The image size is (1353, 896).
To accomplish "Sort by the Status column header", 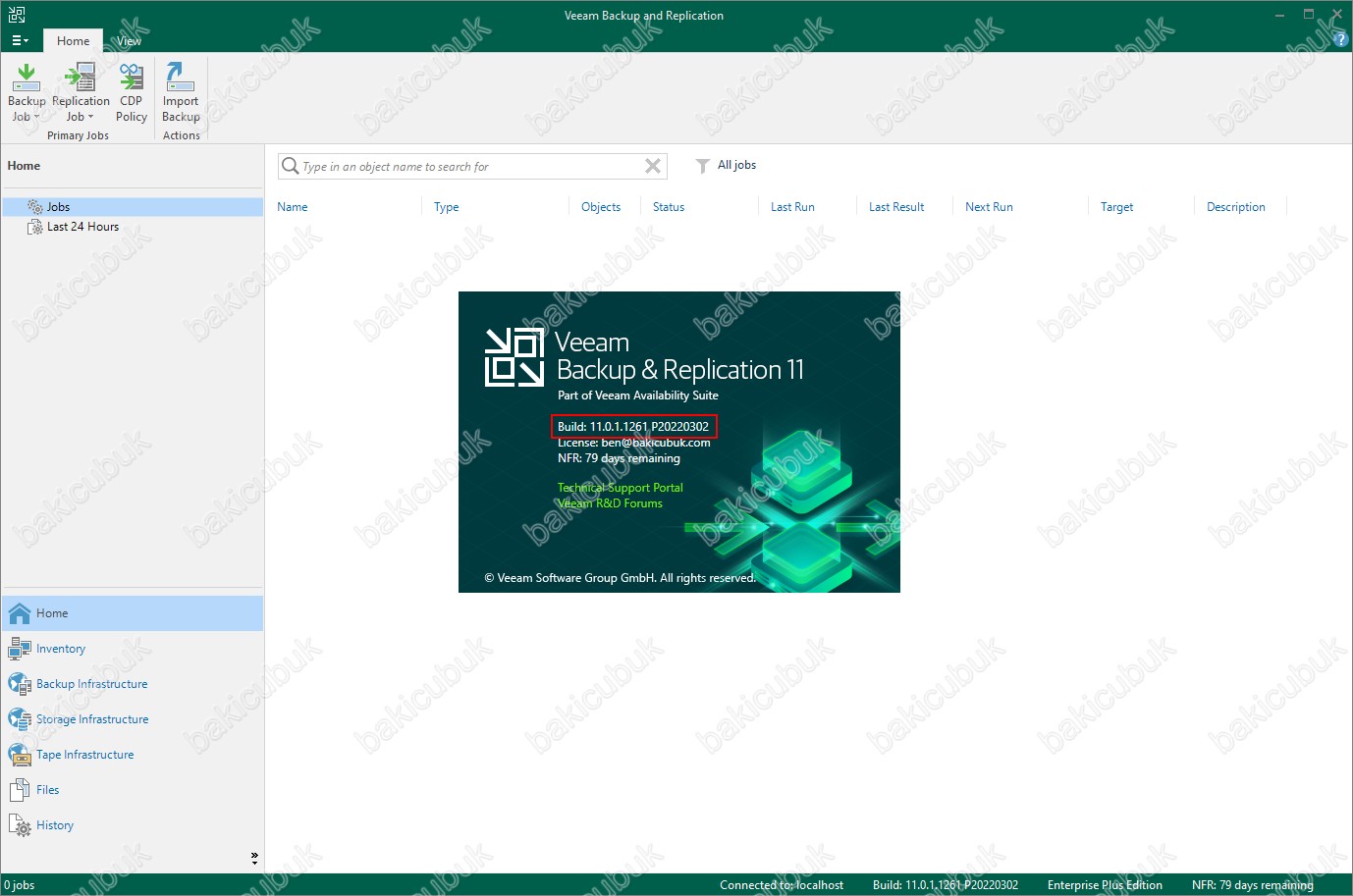I will (x=669, y=207).
